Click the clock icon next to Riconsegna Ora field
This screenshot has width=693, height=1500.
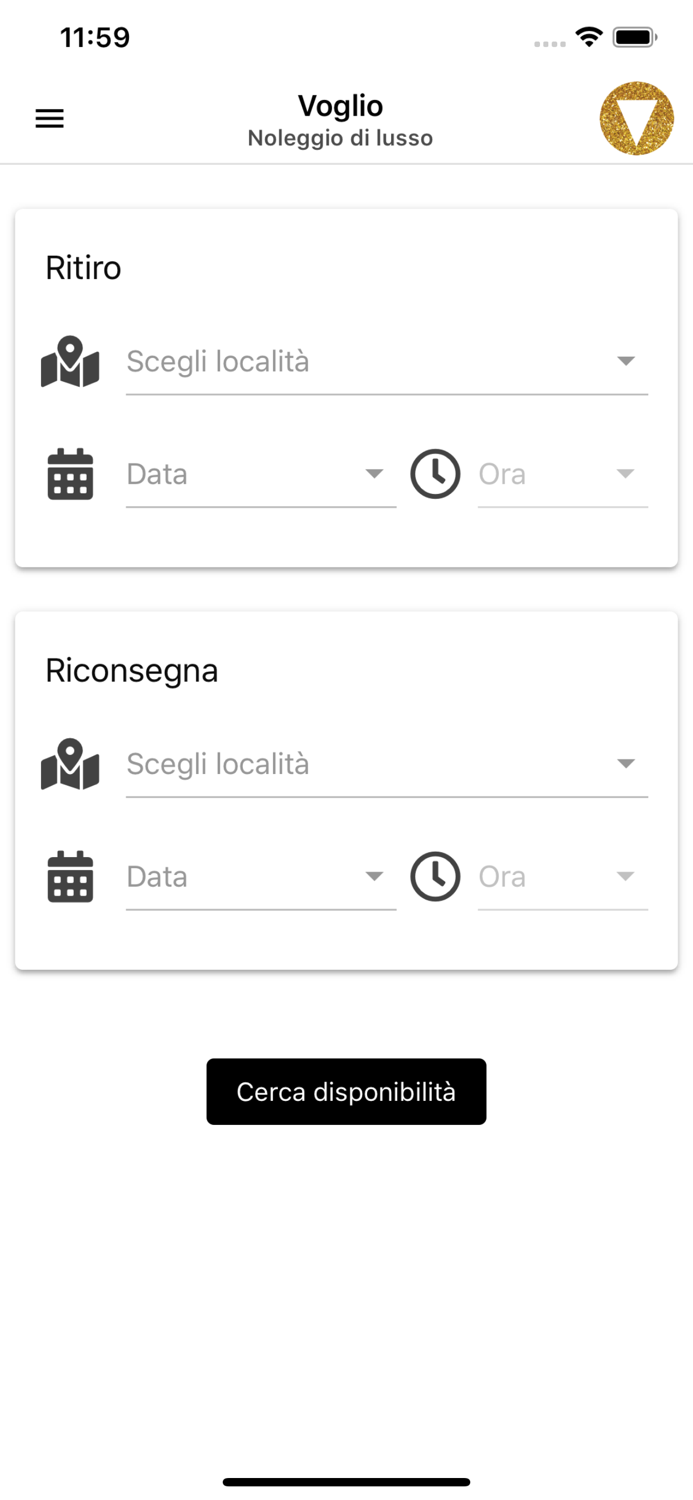point(435,877)
